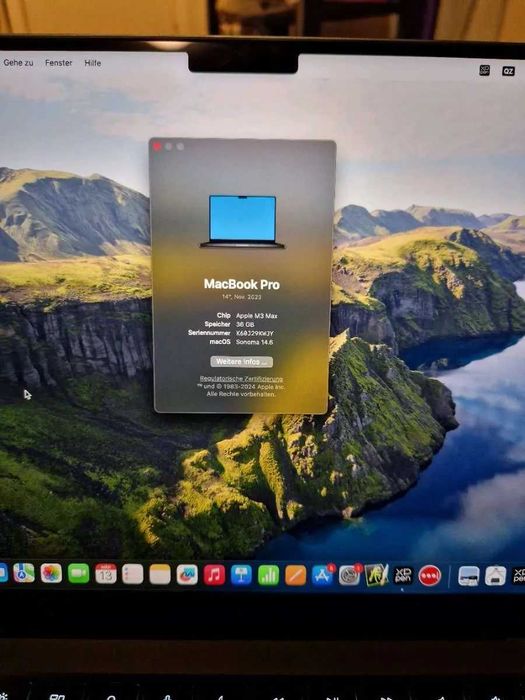
Task: Click the MacBook Pro title text
Action: tap(242, 284)
